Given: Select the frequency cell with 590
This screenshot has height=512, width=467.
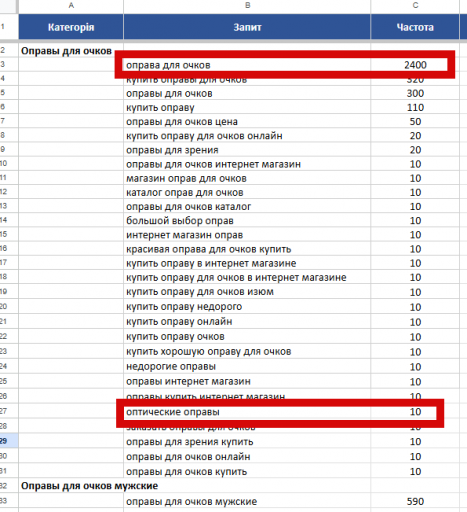Looking at the screenshot, I should point(415,501).
